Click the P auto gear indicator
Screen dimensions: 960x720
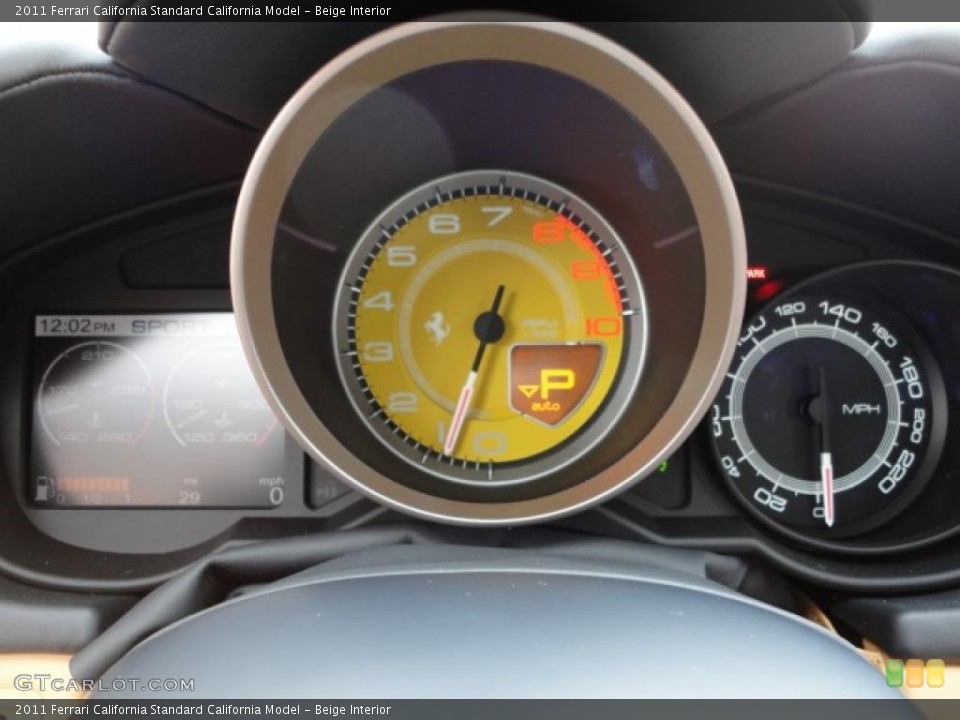tap(555, 384)
